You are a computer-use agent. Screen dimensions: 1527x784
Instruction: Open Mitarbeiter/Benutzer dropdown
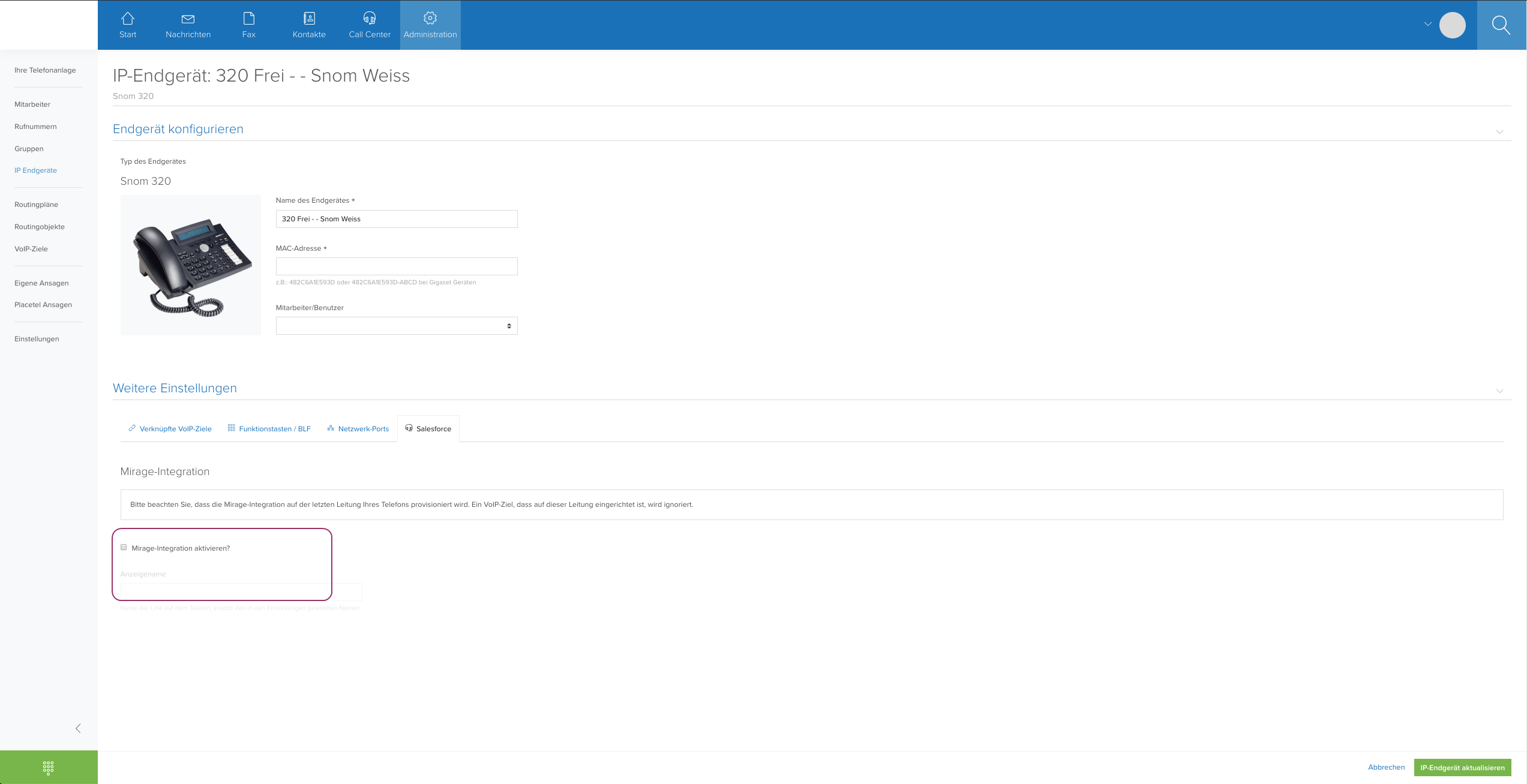pos(397,326)
